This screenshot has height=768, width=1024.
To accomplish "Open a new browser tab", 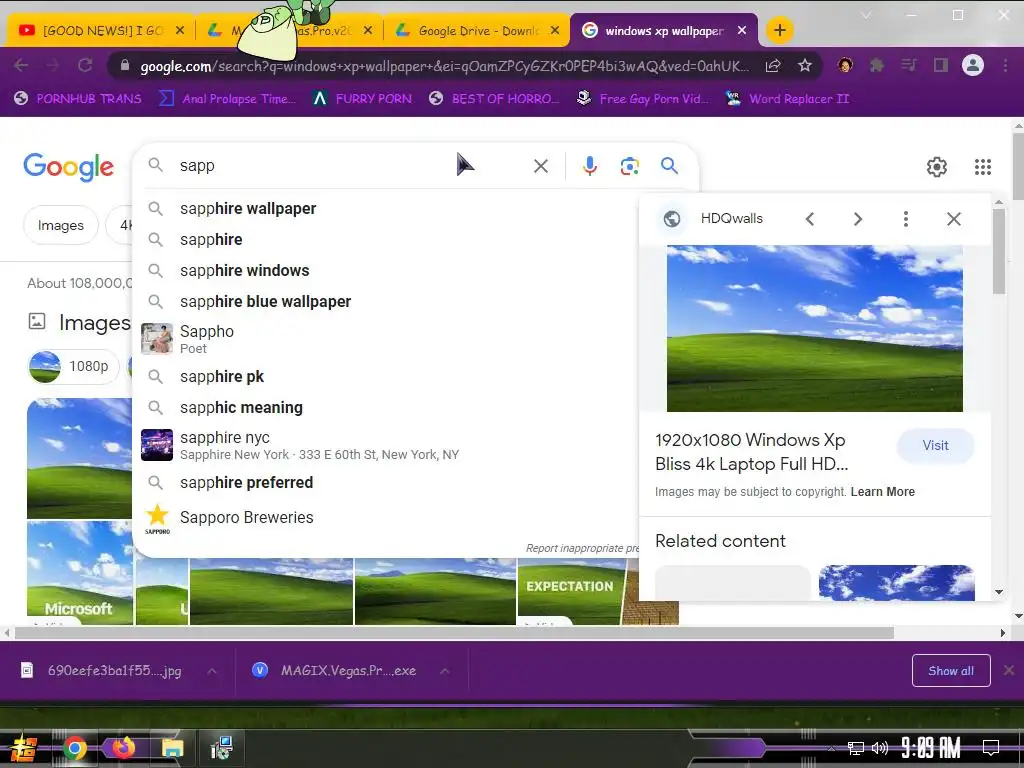I will pos(780,30).
